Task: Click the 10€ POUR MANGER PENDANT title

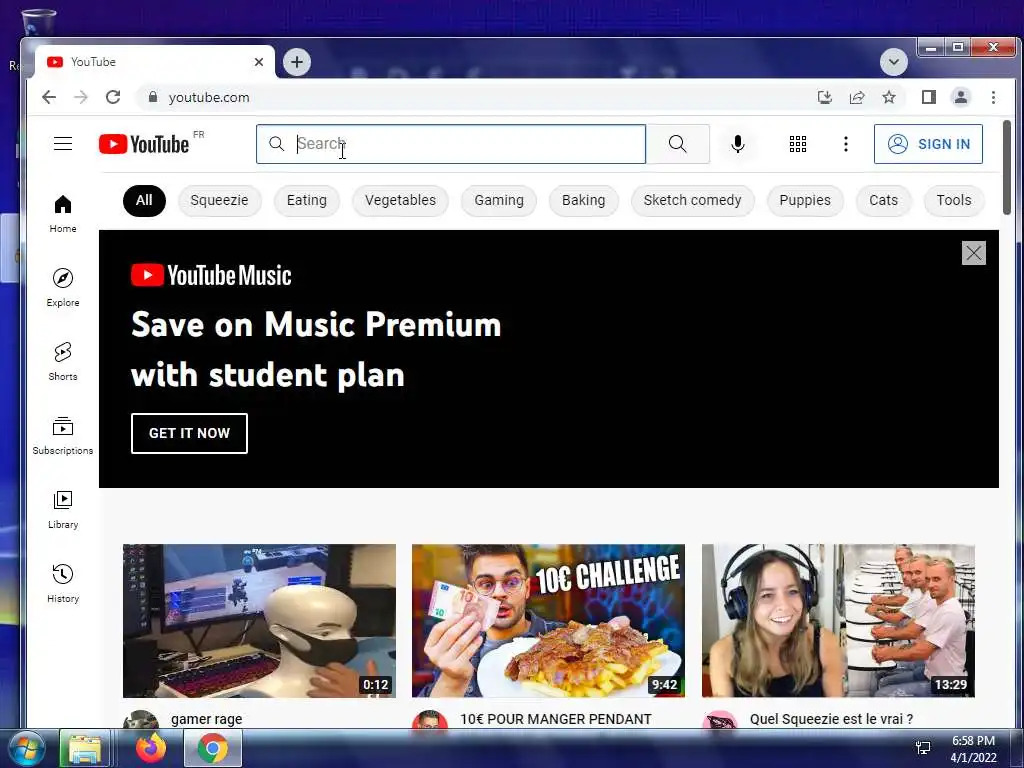Action: tap(556, 719)
